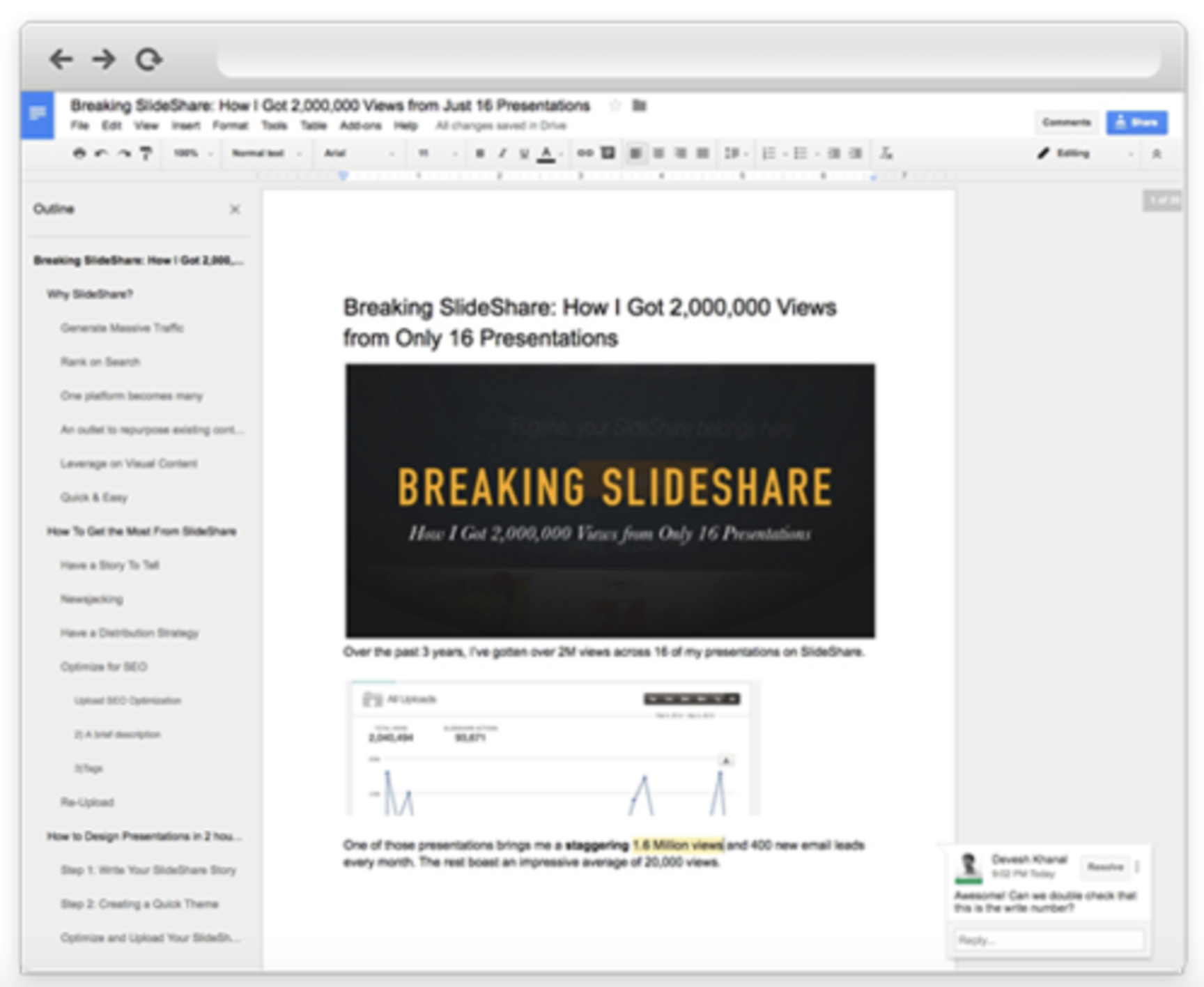Close the Outline panel
This screenshot has height=987, width=1204.
point(235,209)
